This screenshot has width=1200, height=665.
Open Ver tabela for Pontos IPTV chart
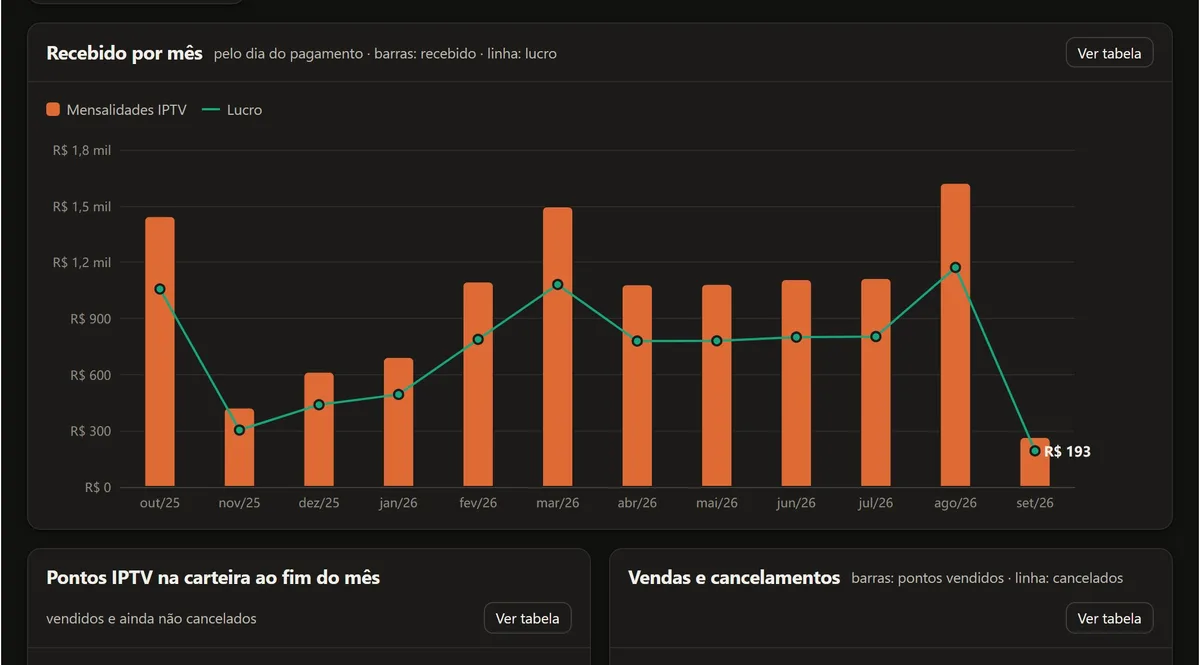(528, 618)
